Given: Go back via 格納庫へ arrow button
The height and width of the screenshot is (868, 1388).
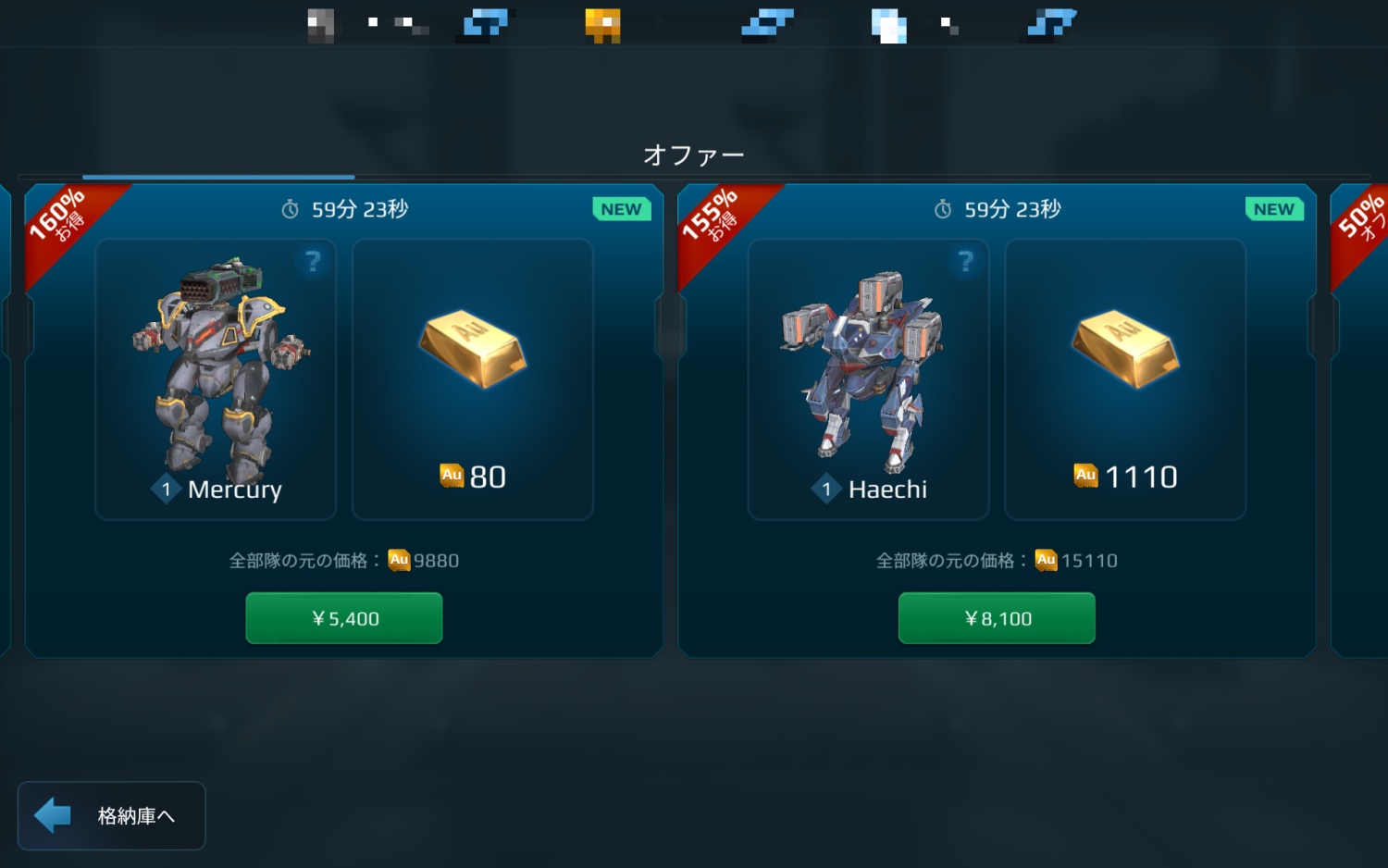Looking at the screenshot, I should [x=111, y=815].
